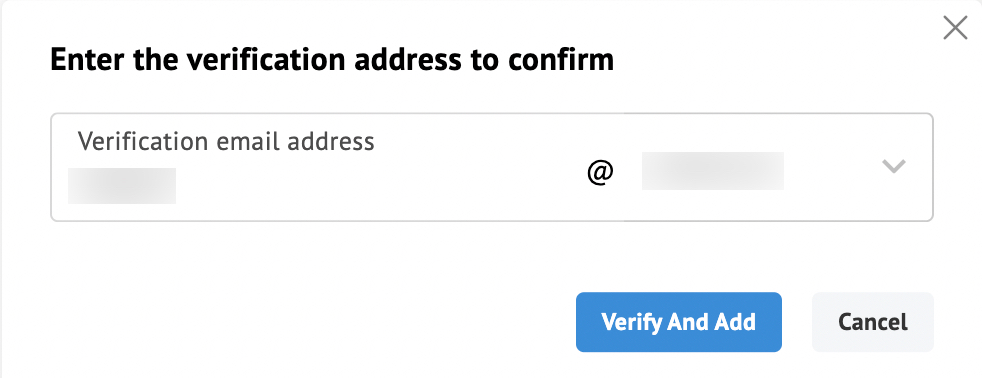Click the dialog heading text

332,60
